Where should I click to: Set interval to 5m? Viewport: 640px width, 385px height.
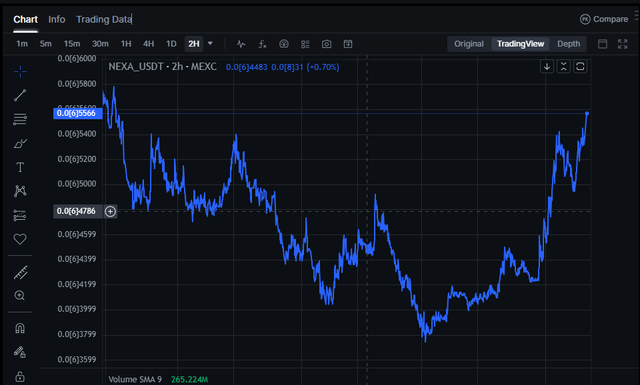tap(46, 44)
